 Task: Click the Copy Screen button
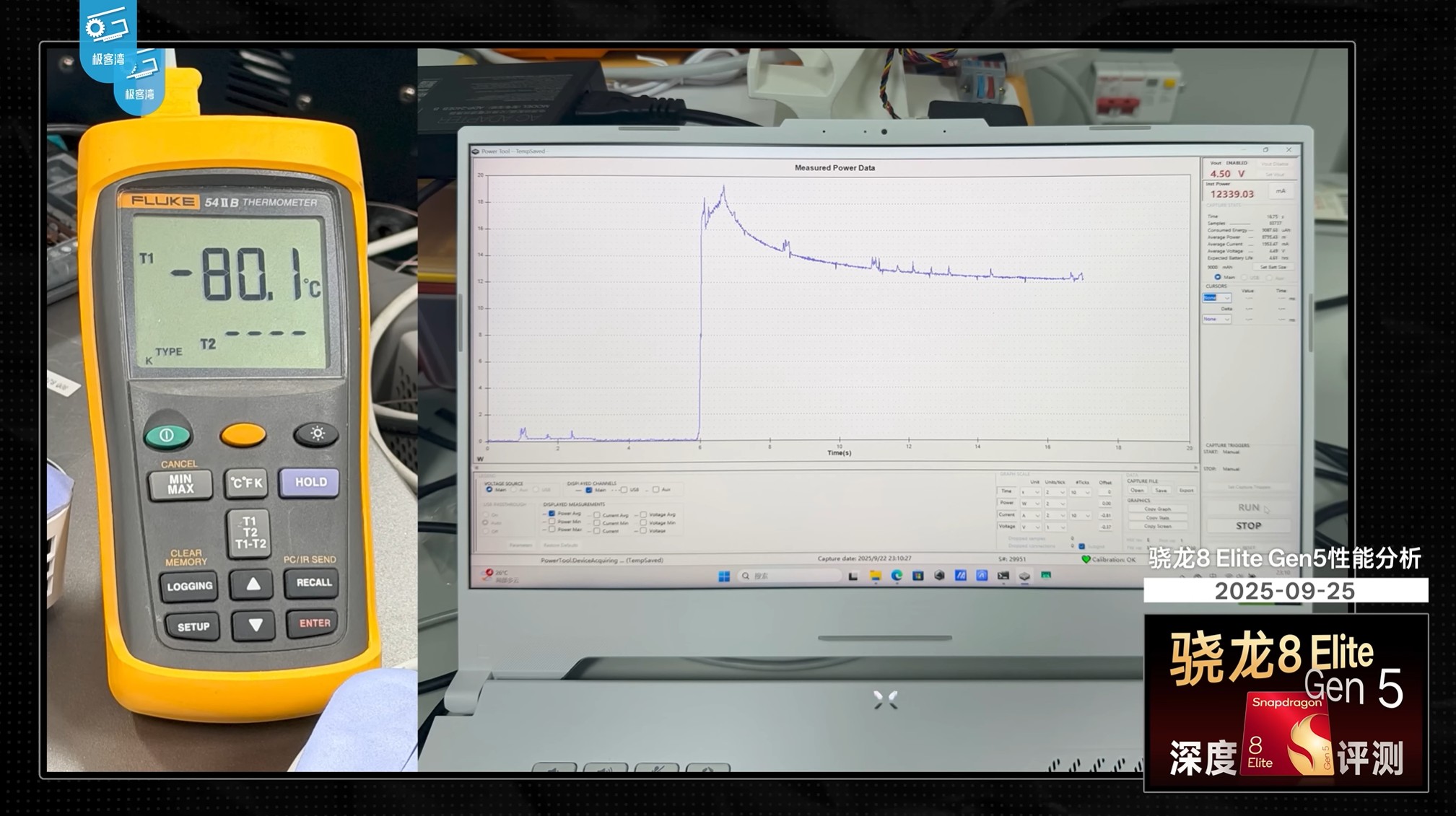click(1158, 526)
